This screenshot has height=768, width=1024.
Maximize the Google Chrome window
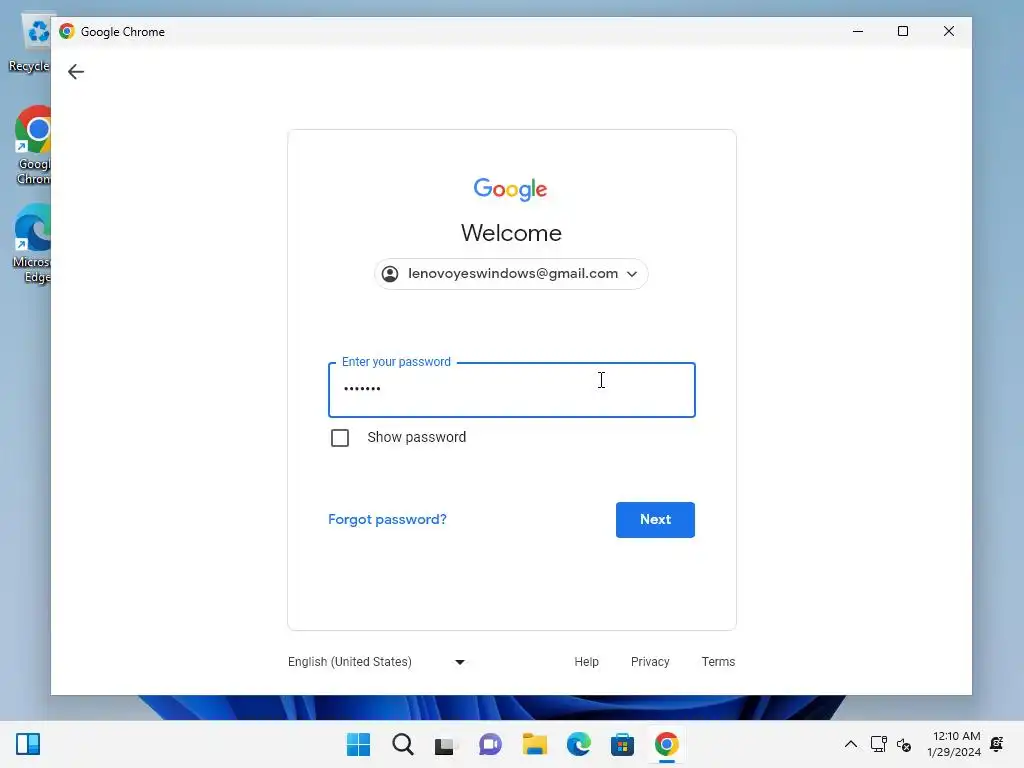pos(903,31)
